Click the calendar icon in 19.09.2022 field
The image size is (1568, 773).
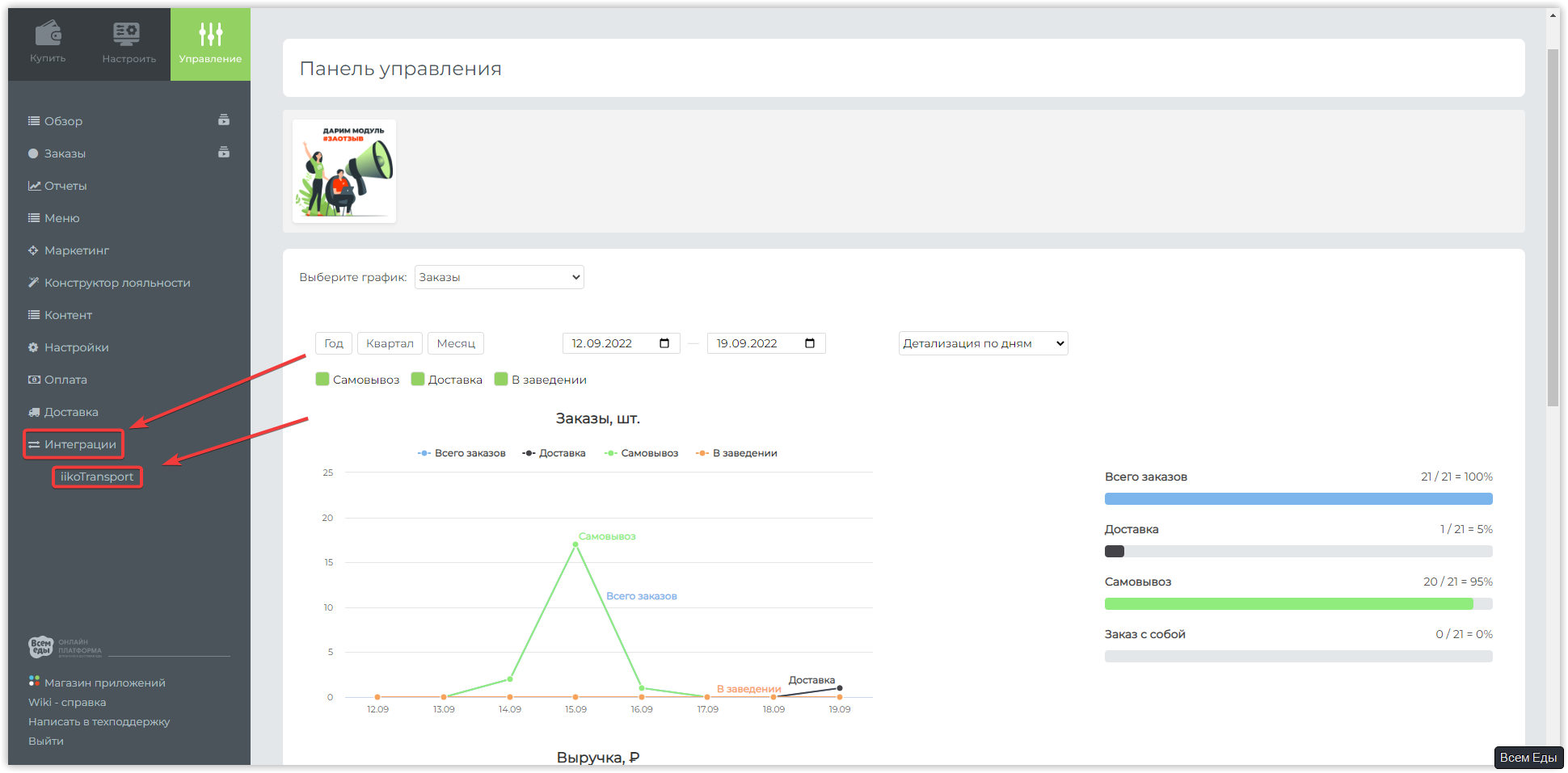pyautogui.click(x=810, y=343)
